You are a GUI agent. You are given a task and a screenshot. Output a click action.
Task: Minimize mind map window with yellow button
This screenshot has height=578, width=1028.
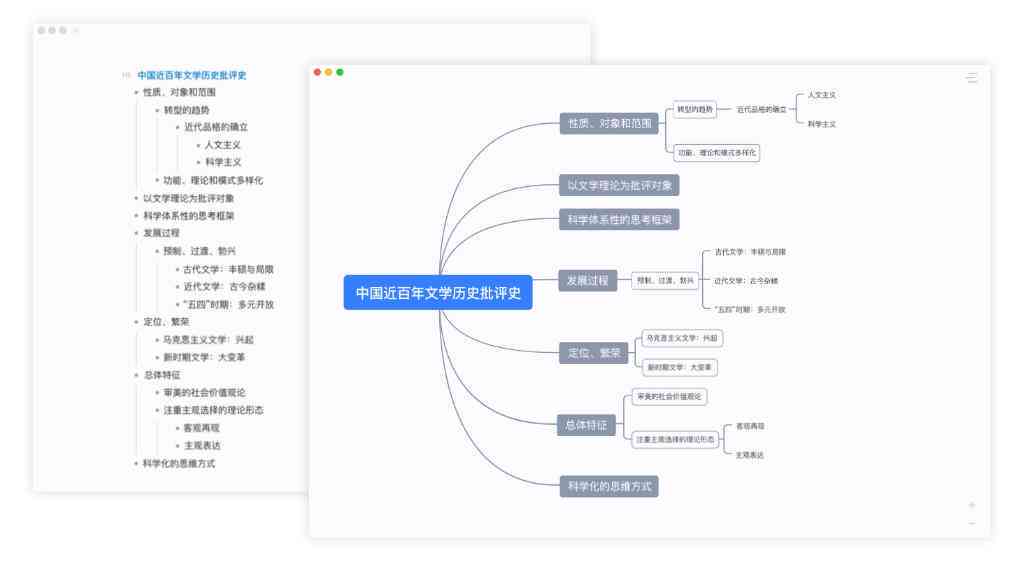[x=328, y=72]
